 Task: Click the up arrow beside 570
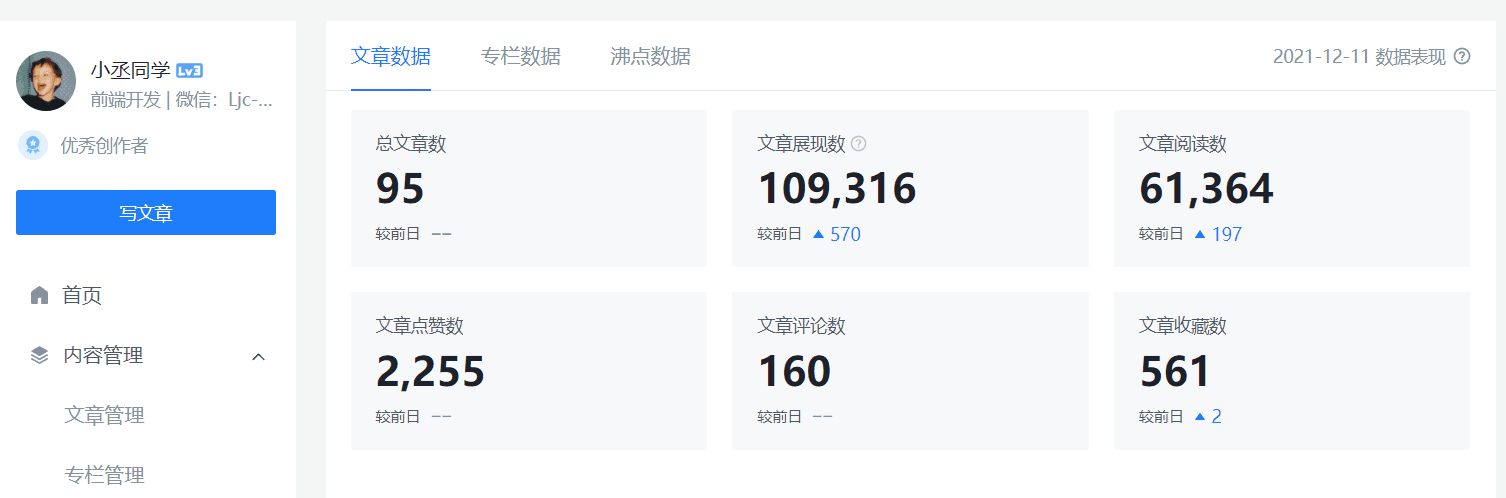click(818, 234)
